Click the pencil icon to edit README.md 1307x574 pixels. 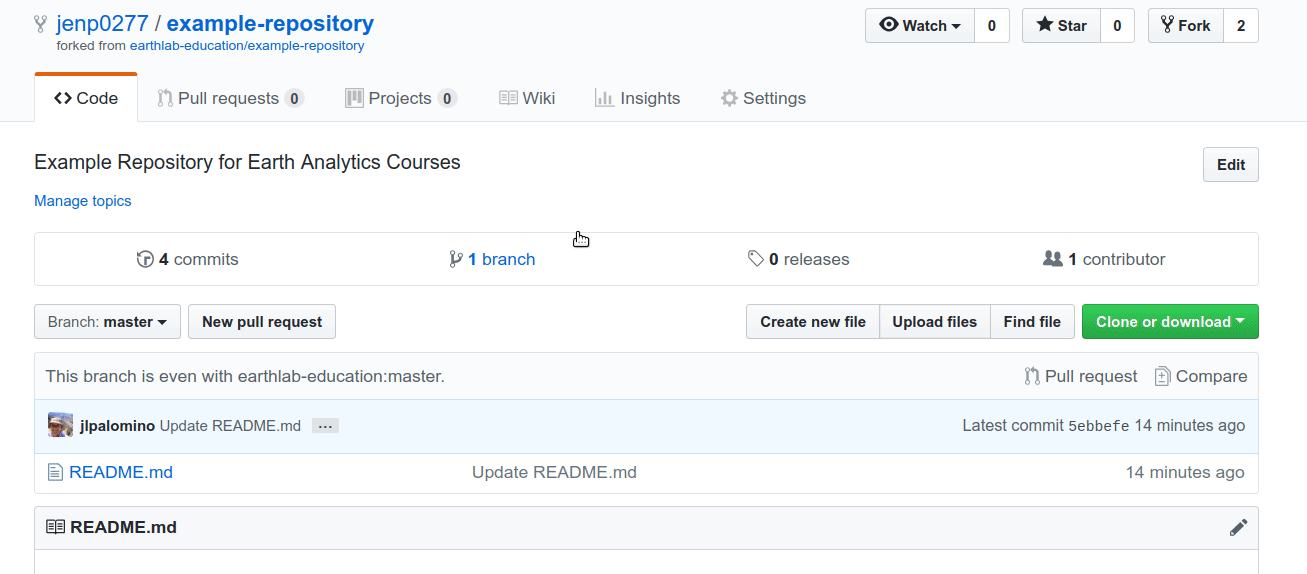point(1238,527)
